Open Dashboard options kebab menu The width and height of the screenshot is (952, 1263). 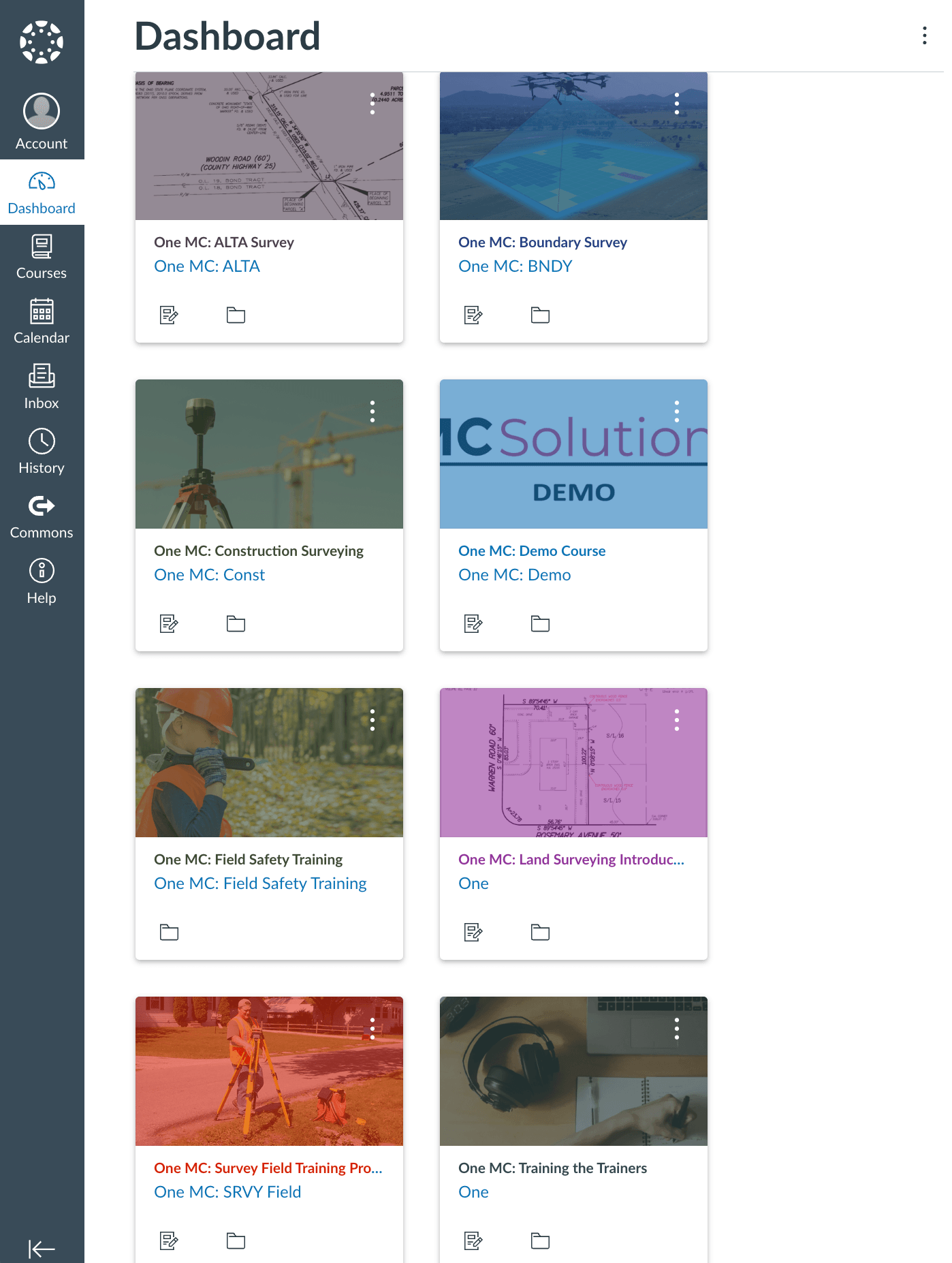pyautogui.click(x=924, y=35)
